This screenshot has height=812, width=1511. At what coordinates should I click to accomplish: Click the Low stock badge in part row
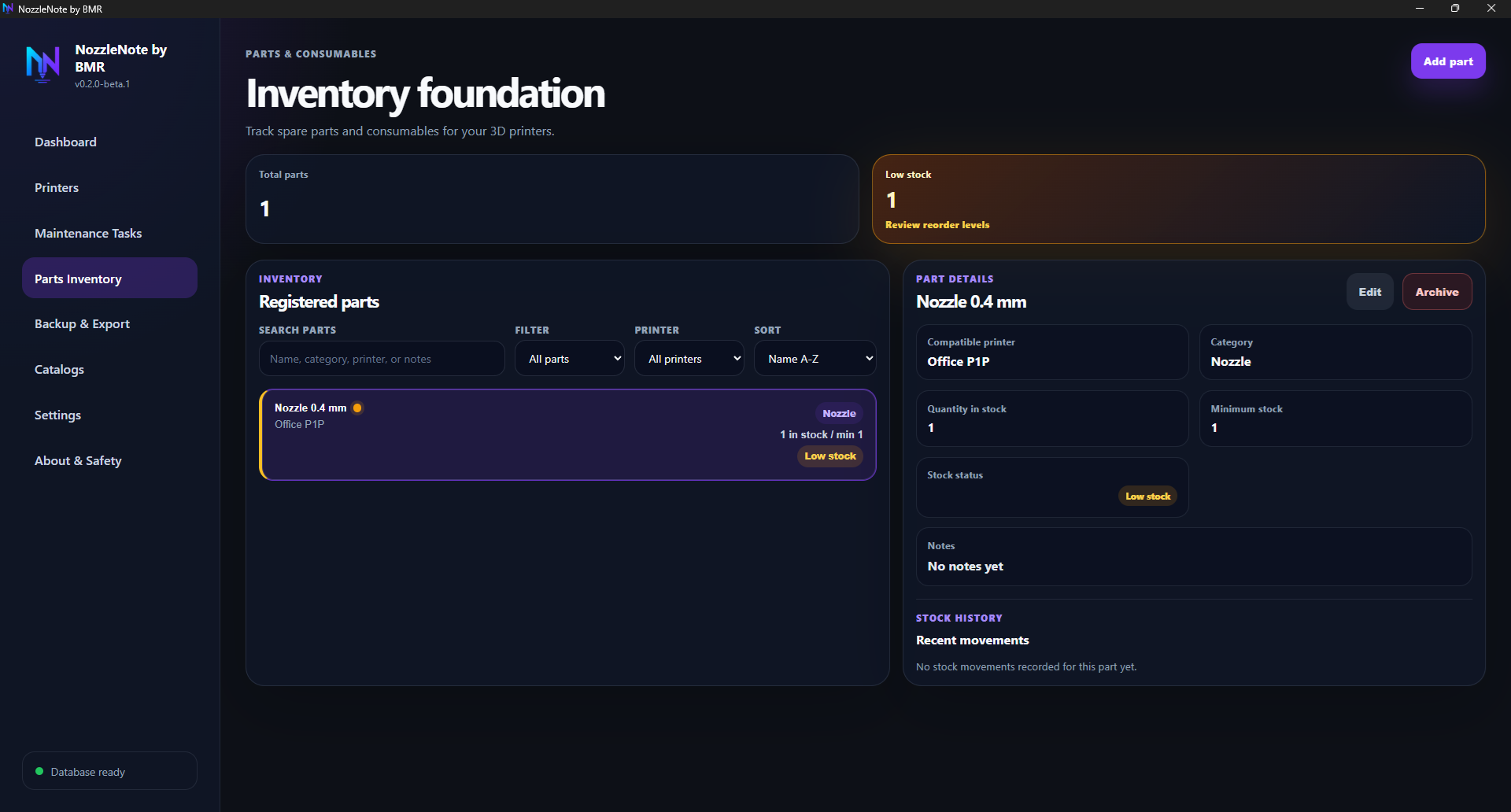(x=830, y=456)
